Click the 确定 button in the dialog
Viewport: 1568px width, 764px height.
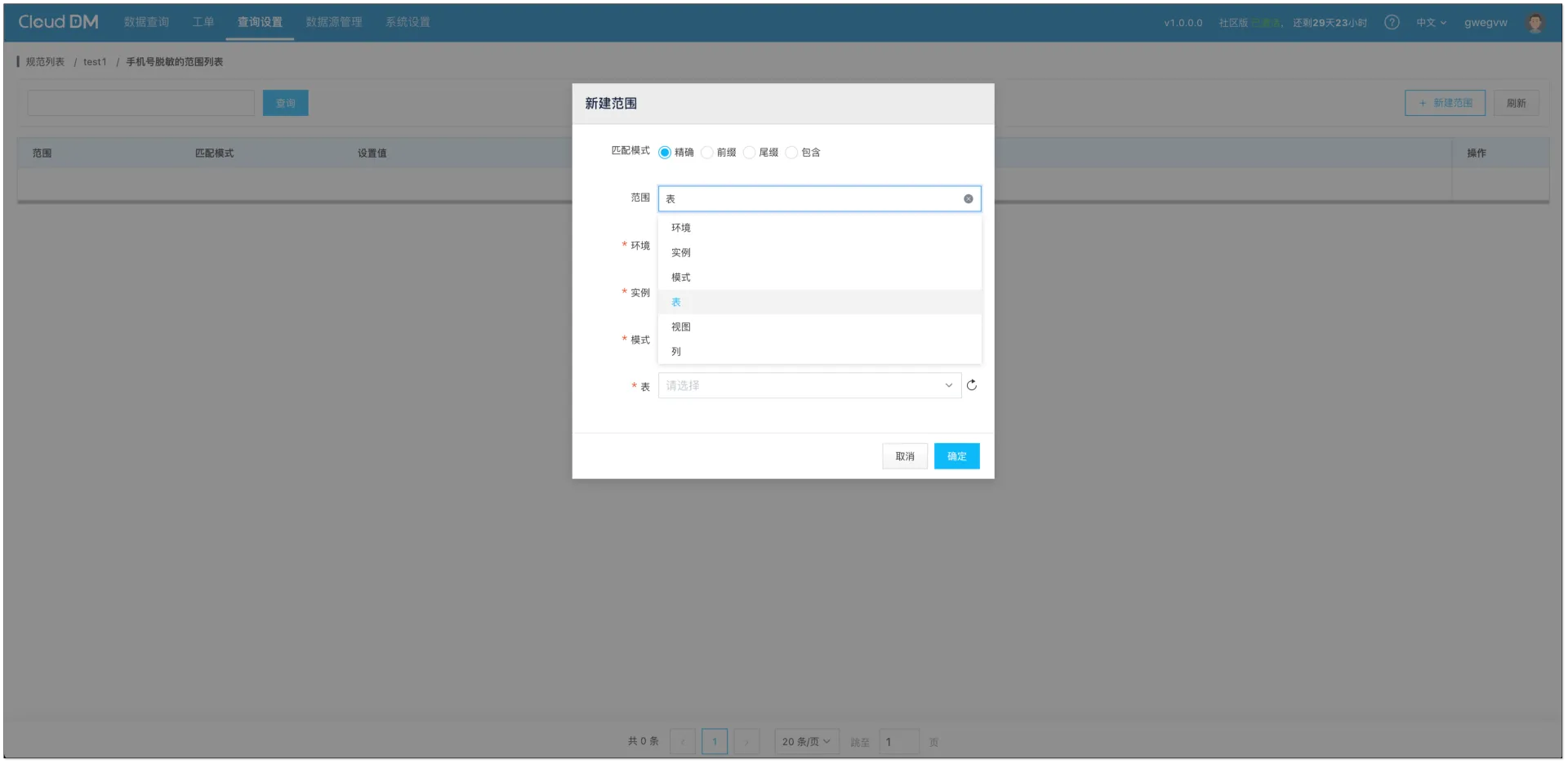(956, 456)
